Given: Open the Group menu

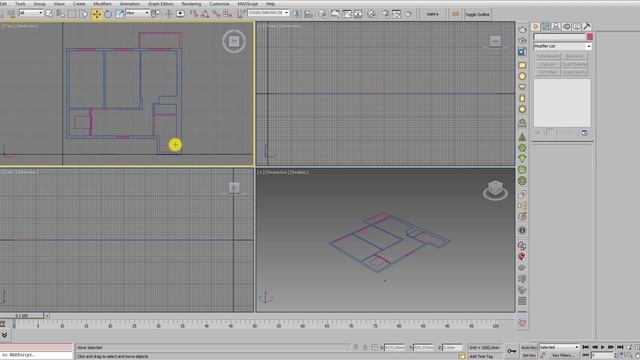Looking at the screenshot, I should [x=40, y=4].
